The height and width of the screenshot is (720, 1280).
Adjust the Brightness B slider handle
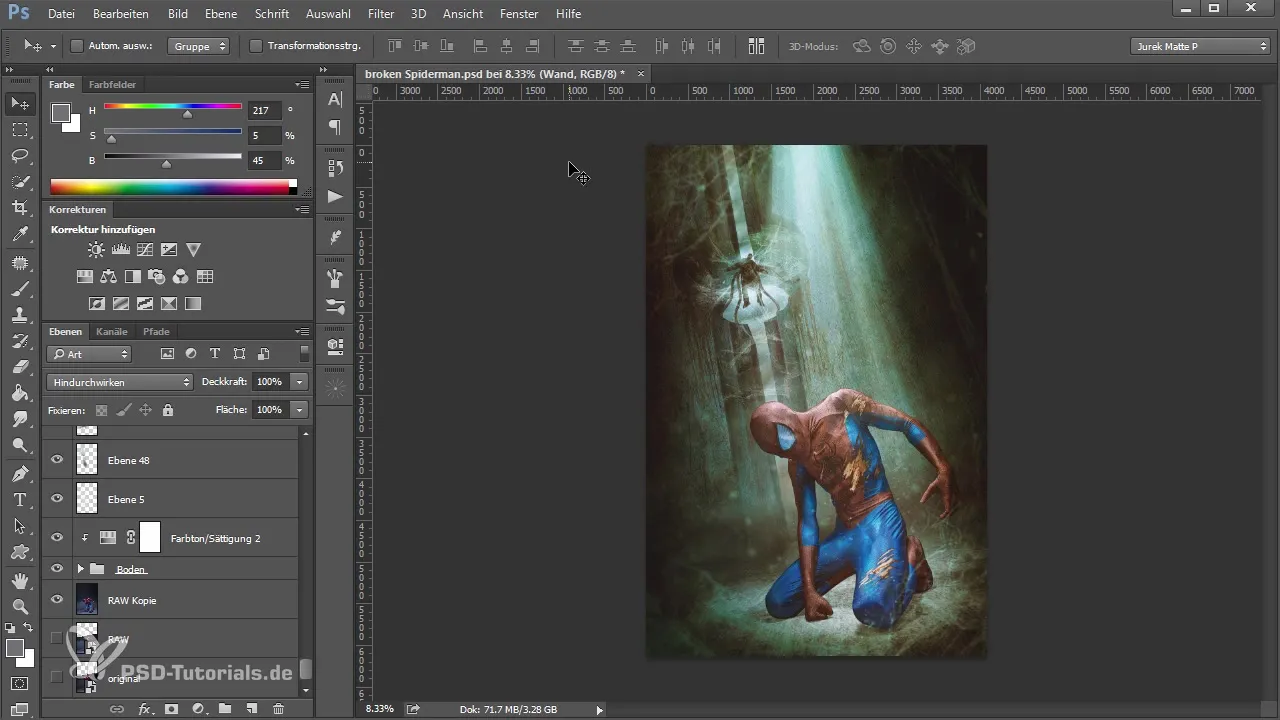point(166,164)
